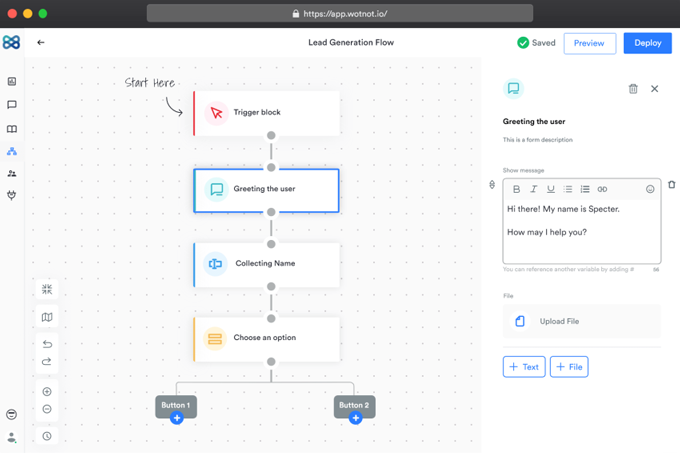The image size is (680, 453).
Task: Go back using the left arrow
Action: tap(41, 42)
